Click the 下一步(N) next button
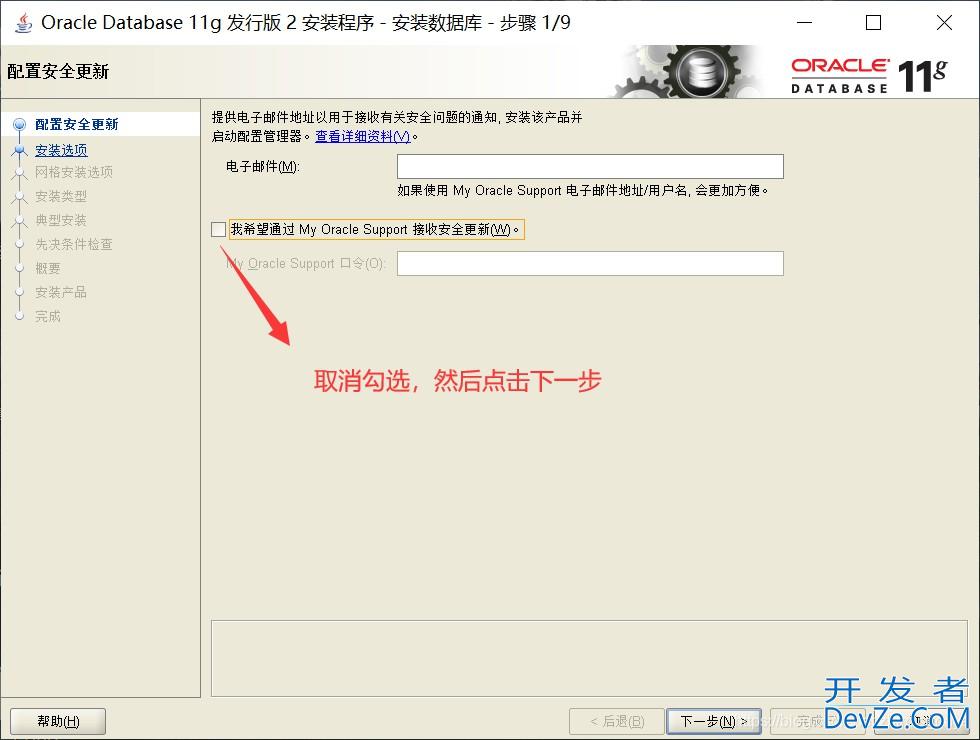980x740 pixels. point(713,721)
